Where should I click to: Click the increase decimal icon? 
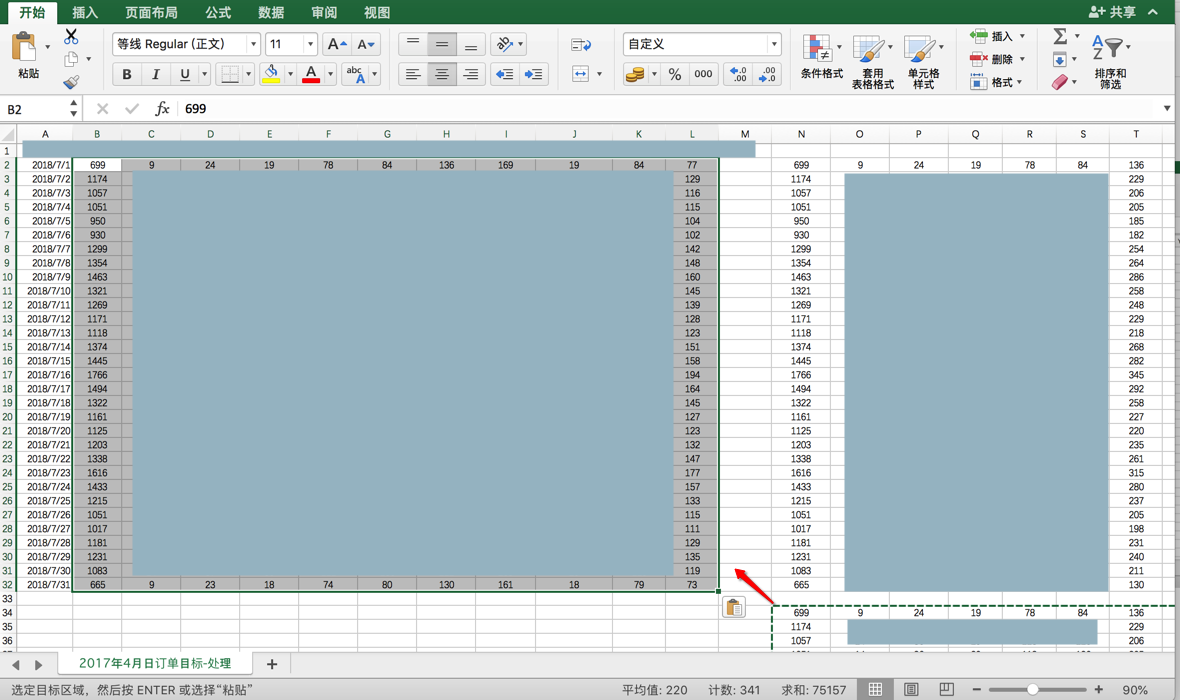tap(738, 74)
